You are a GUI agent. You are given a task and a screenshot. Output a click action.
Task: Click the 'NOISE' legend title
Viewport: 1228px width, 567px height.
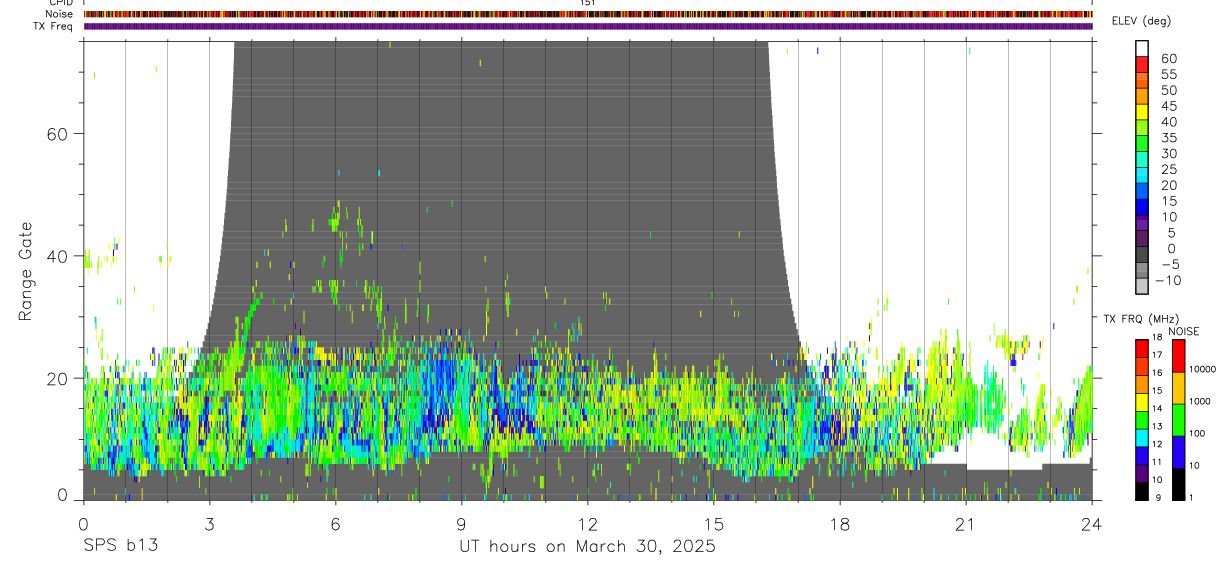tap(1183, 331)
